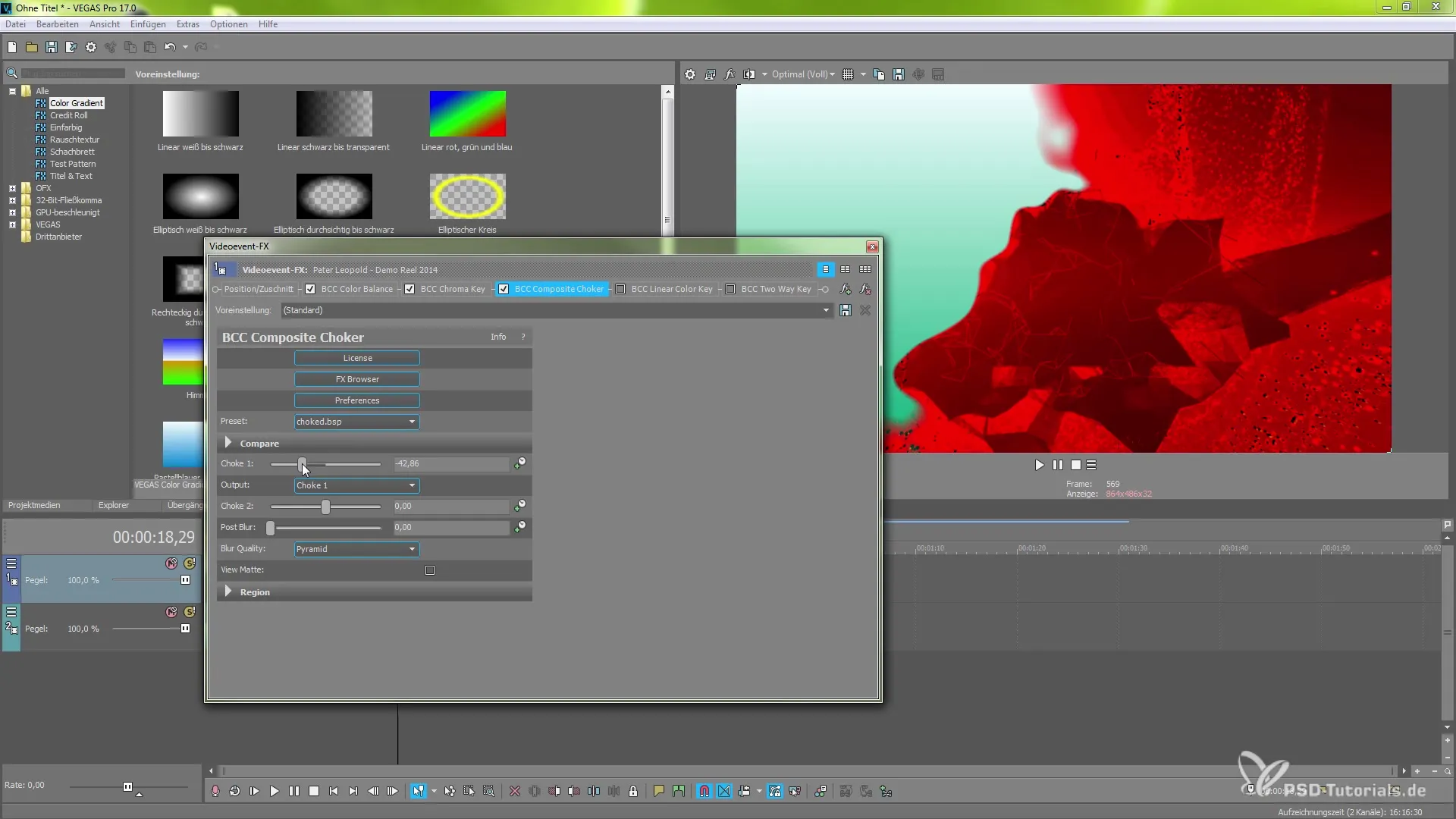Switch to the Explorer tab
Image resolution: width=1456 pixels, height=819 pixels.
[x=113, y=505]
